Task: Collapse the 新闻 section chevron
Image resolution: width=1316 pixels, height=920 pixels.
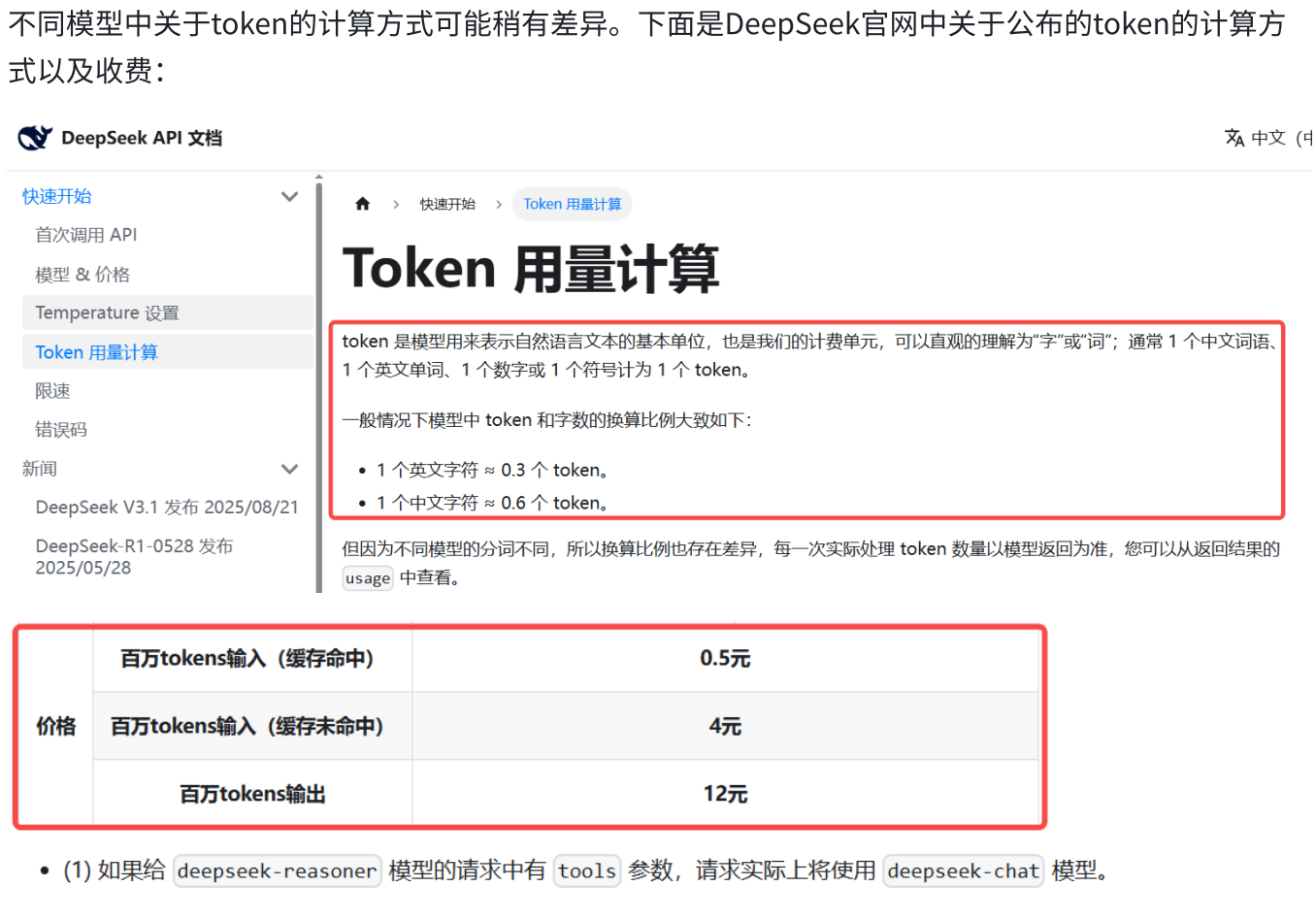Action: coord(289,469)
